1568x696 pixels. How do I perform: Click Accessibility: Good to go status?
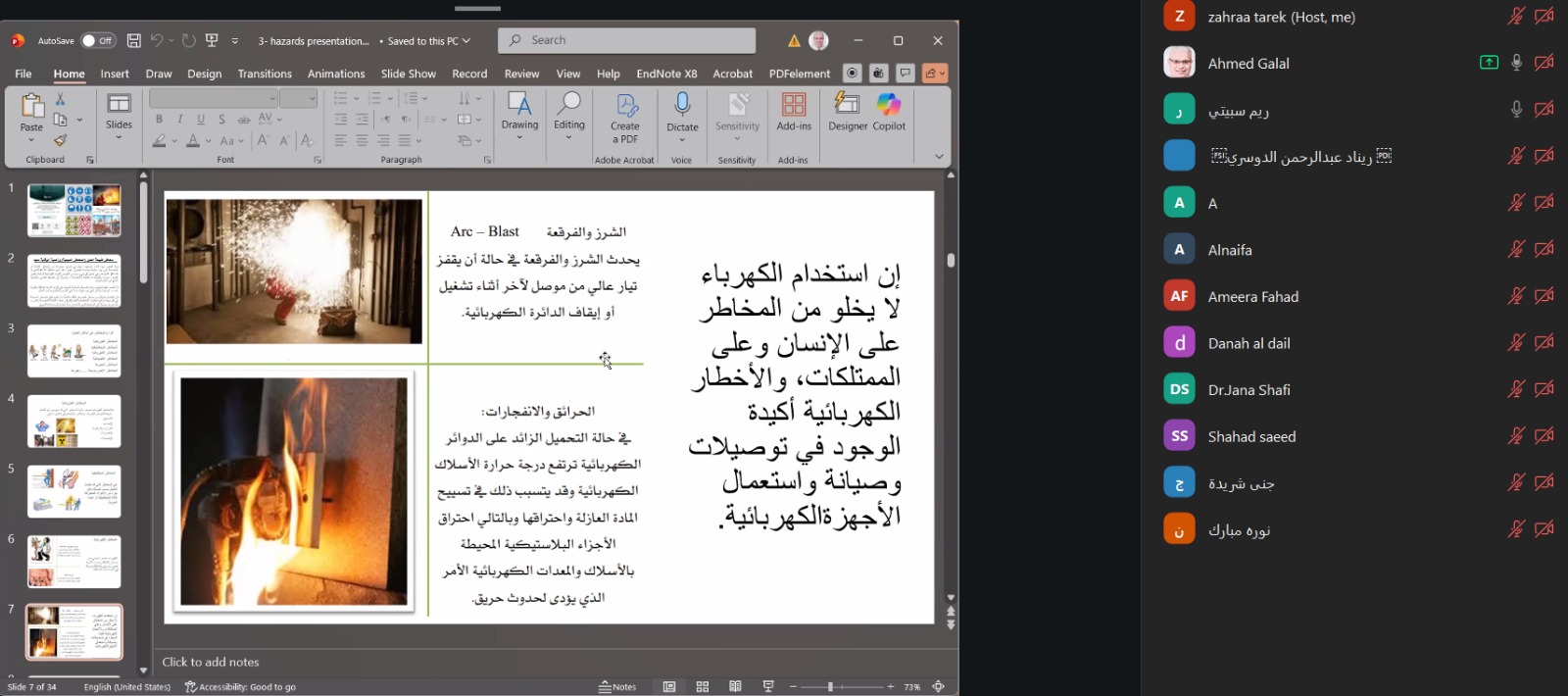pos(241,687)
